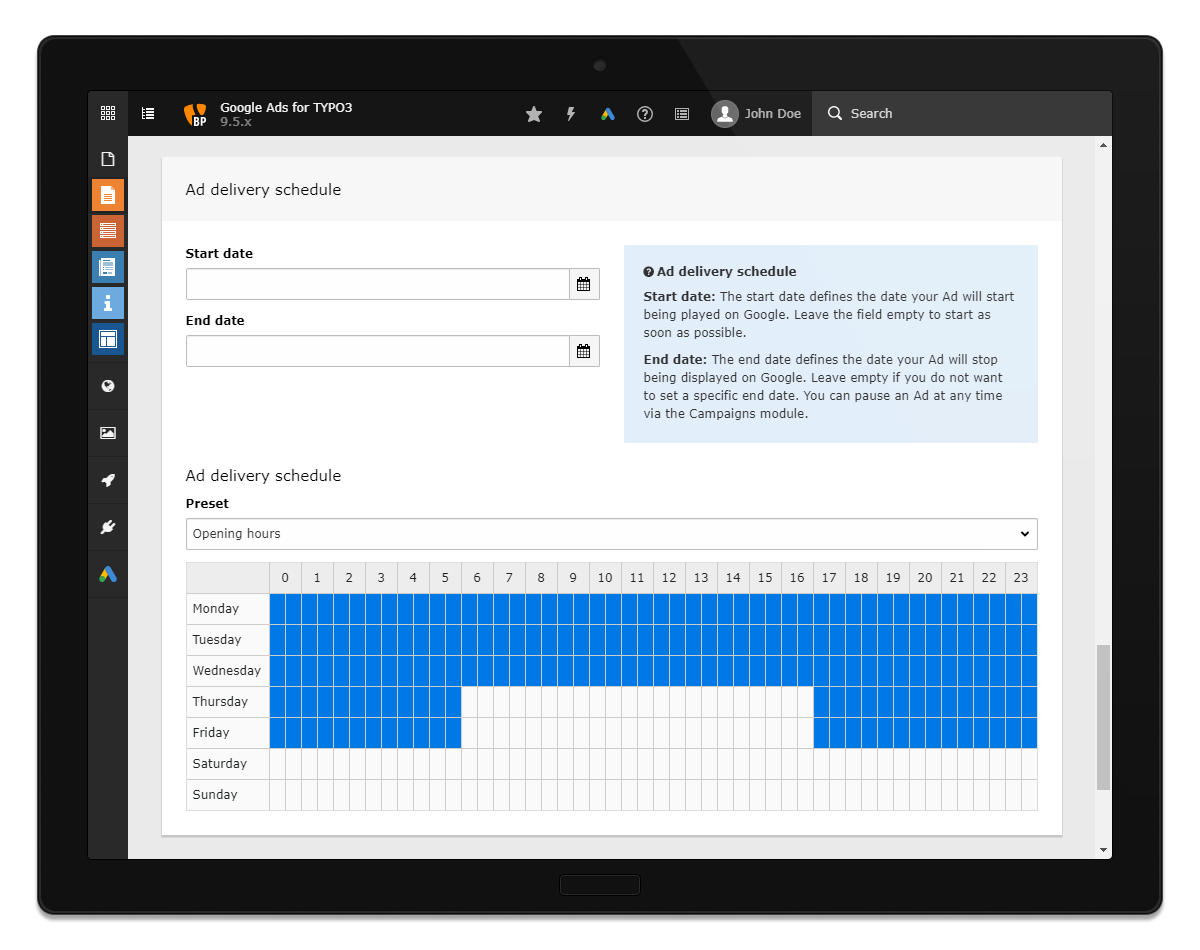Open the Info module sidebar icon

pyautogui.click(x=108, y=303)
